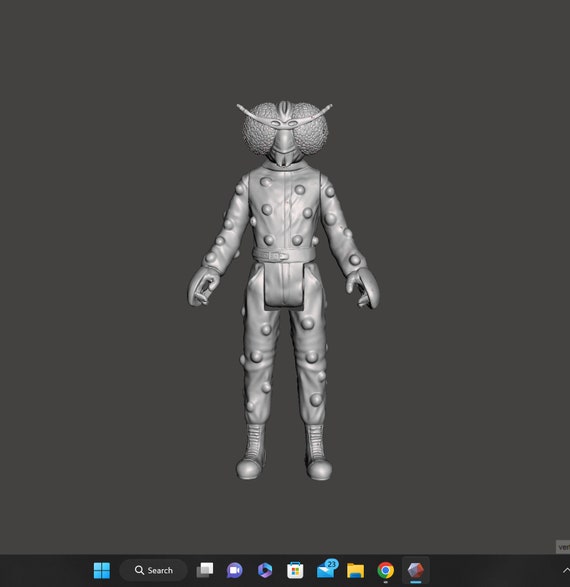Expand the hidden system tray icons chevron
570x587 pixels.
[x=566, y=571]
